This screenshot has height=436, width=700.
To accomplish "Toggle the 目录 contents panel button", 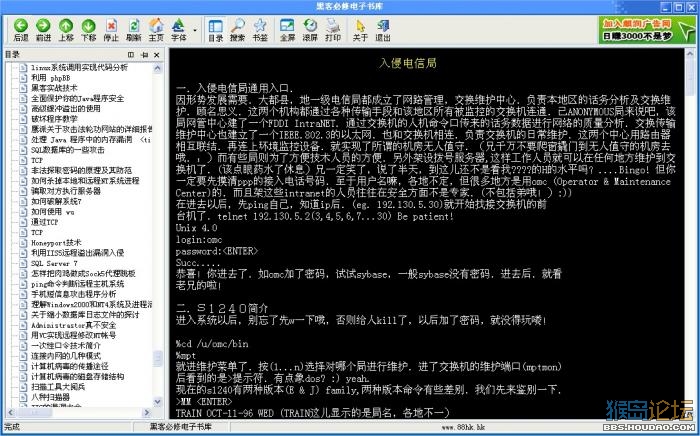I will [x=216, y=30].
